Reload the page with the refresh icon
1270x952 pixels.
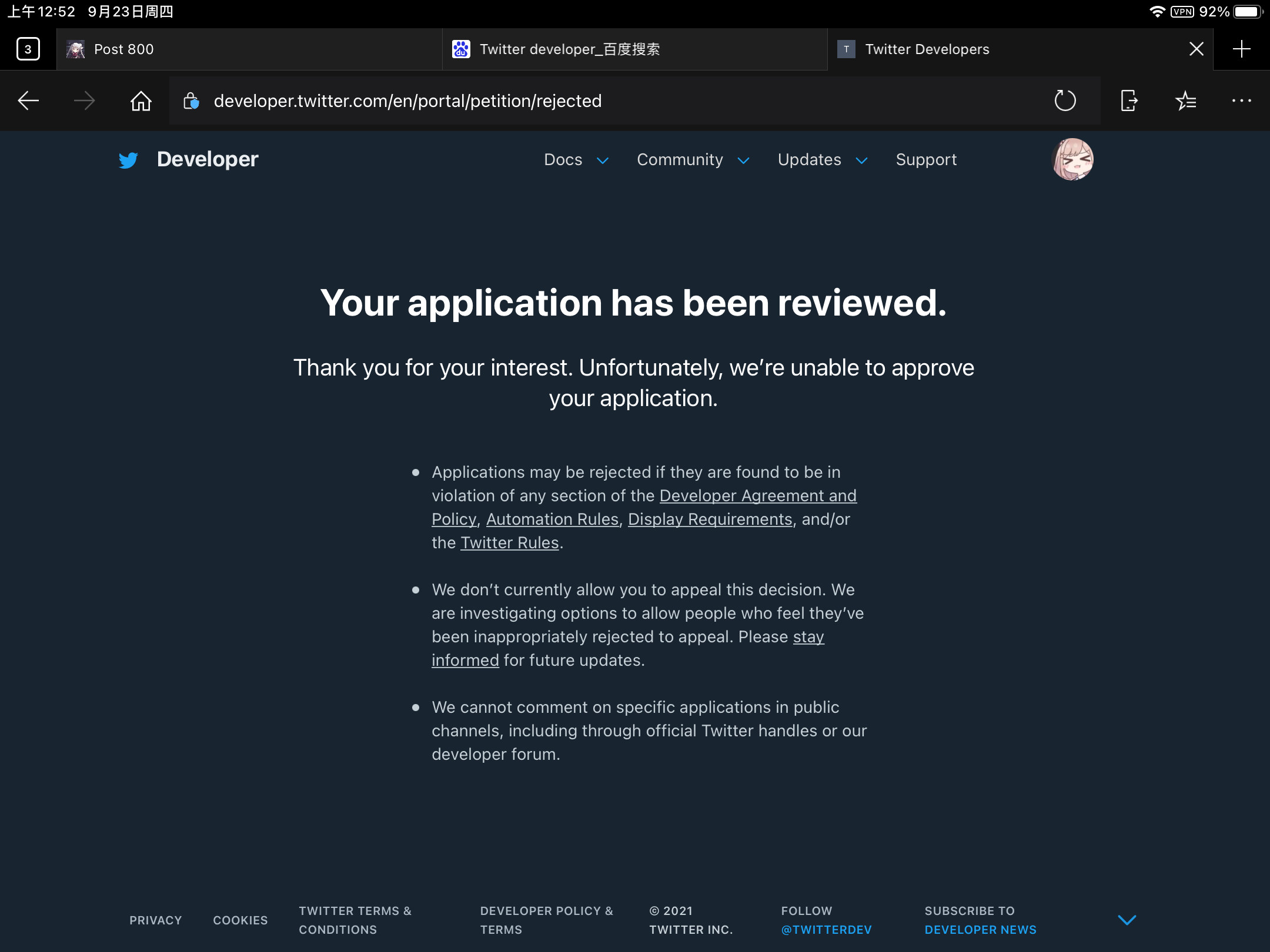pos(1065,101)
